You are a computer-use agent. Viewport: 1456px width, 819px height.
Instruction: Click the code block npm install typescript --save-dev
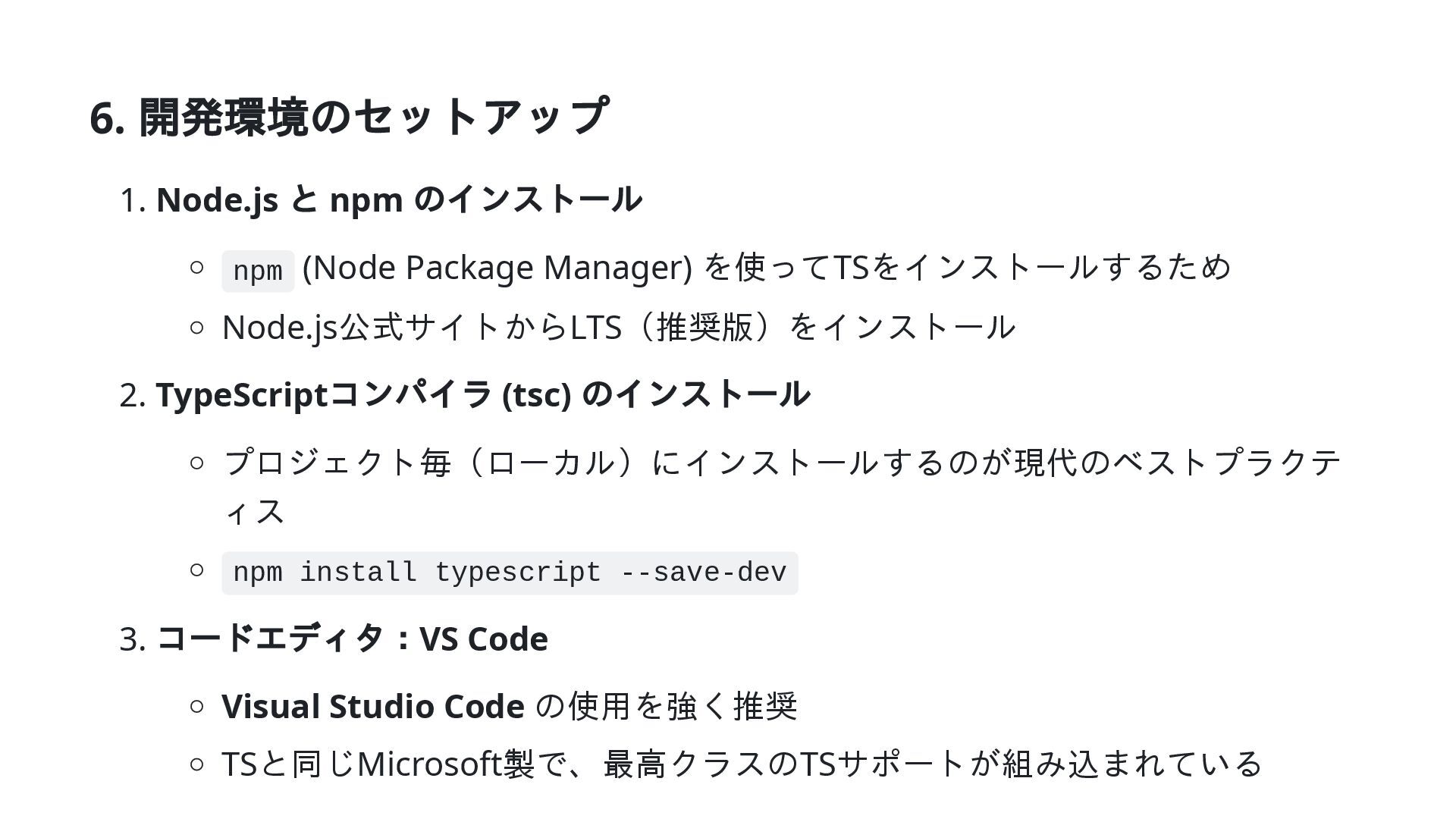[x=510, y=573]
